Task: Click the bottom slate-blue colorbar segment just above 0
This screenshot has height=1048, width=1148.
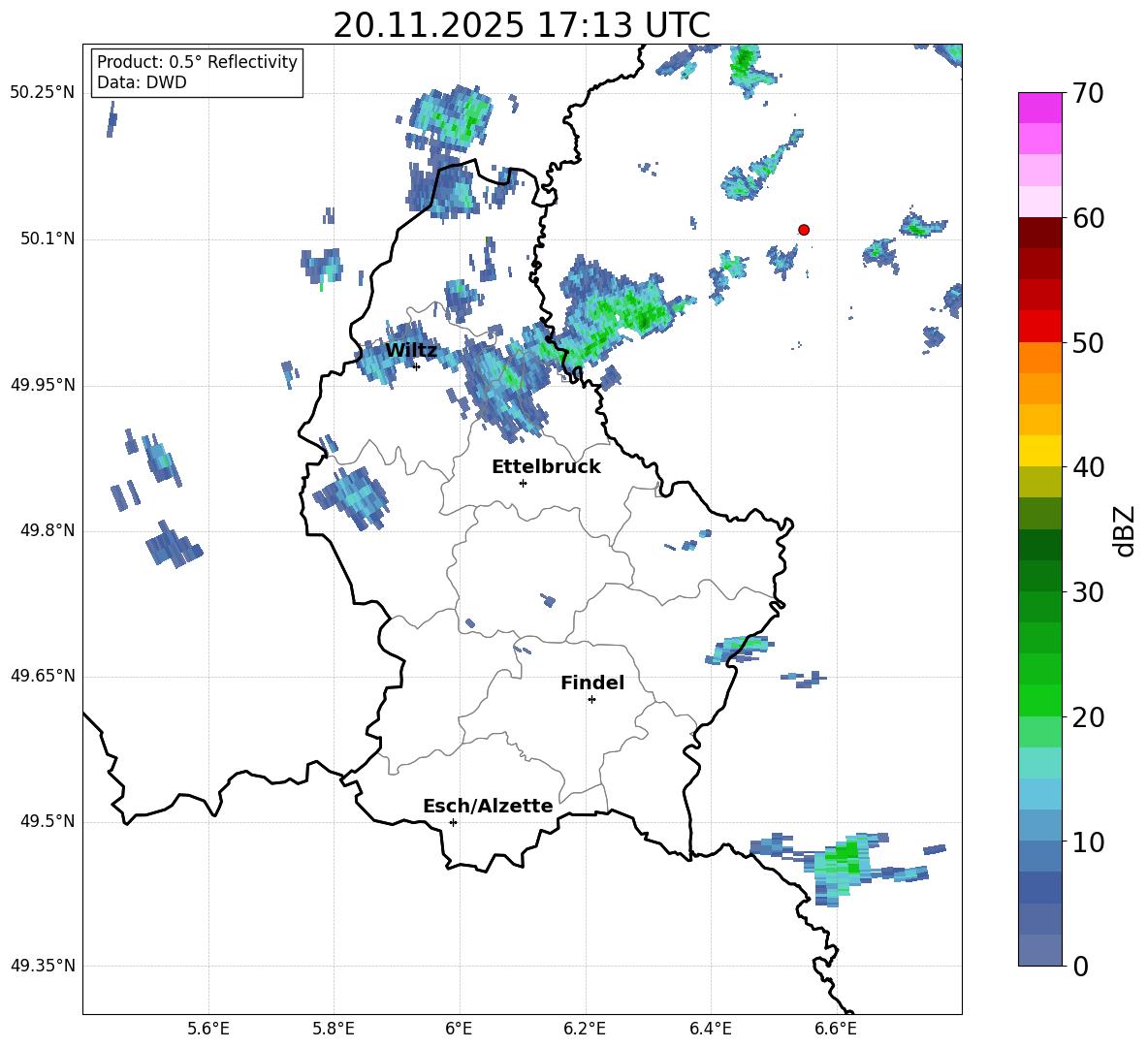Action: pyautogui.click(x=1039, y=950)
